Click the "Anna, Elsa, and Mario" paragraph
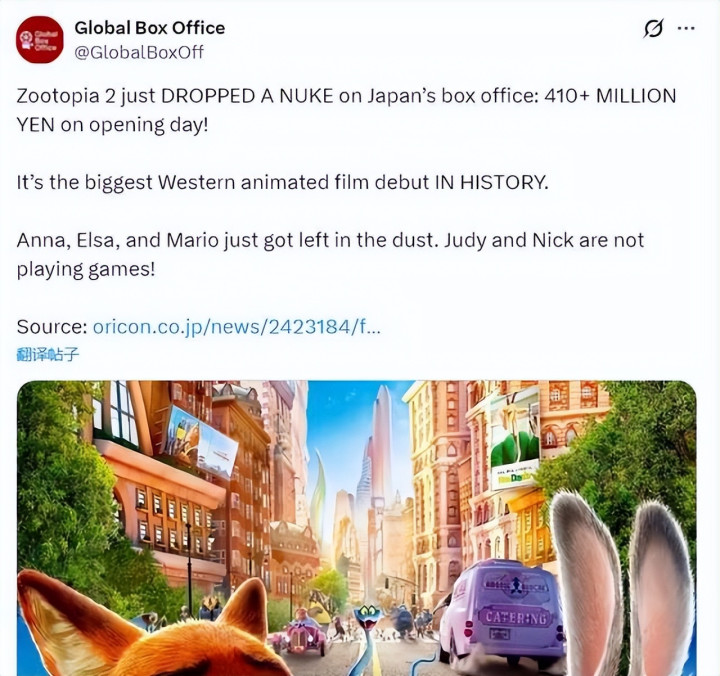720x676 pixels. 330,254
